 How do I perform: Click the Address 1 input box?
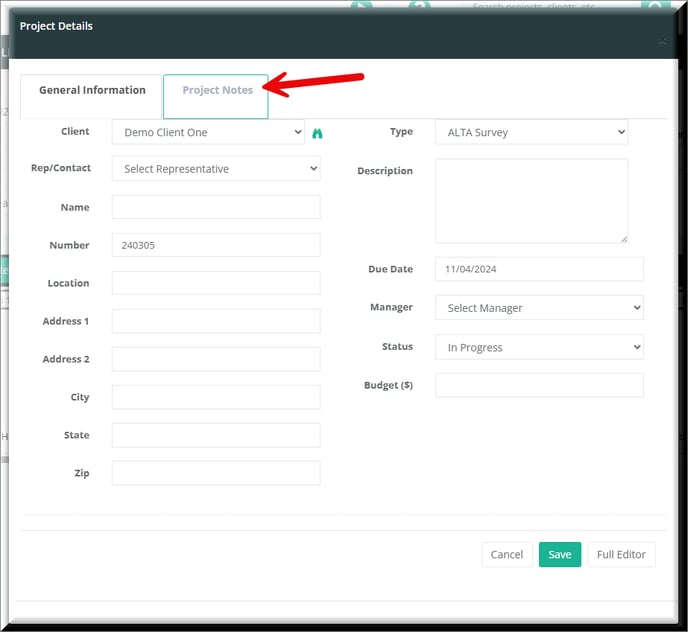coord(216,321)
